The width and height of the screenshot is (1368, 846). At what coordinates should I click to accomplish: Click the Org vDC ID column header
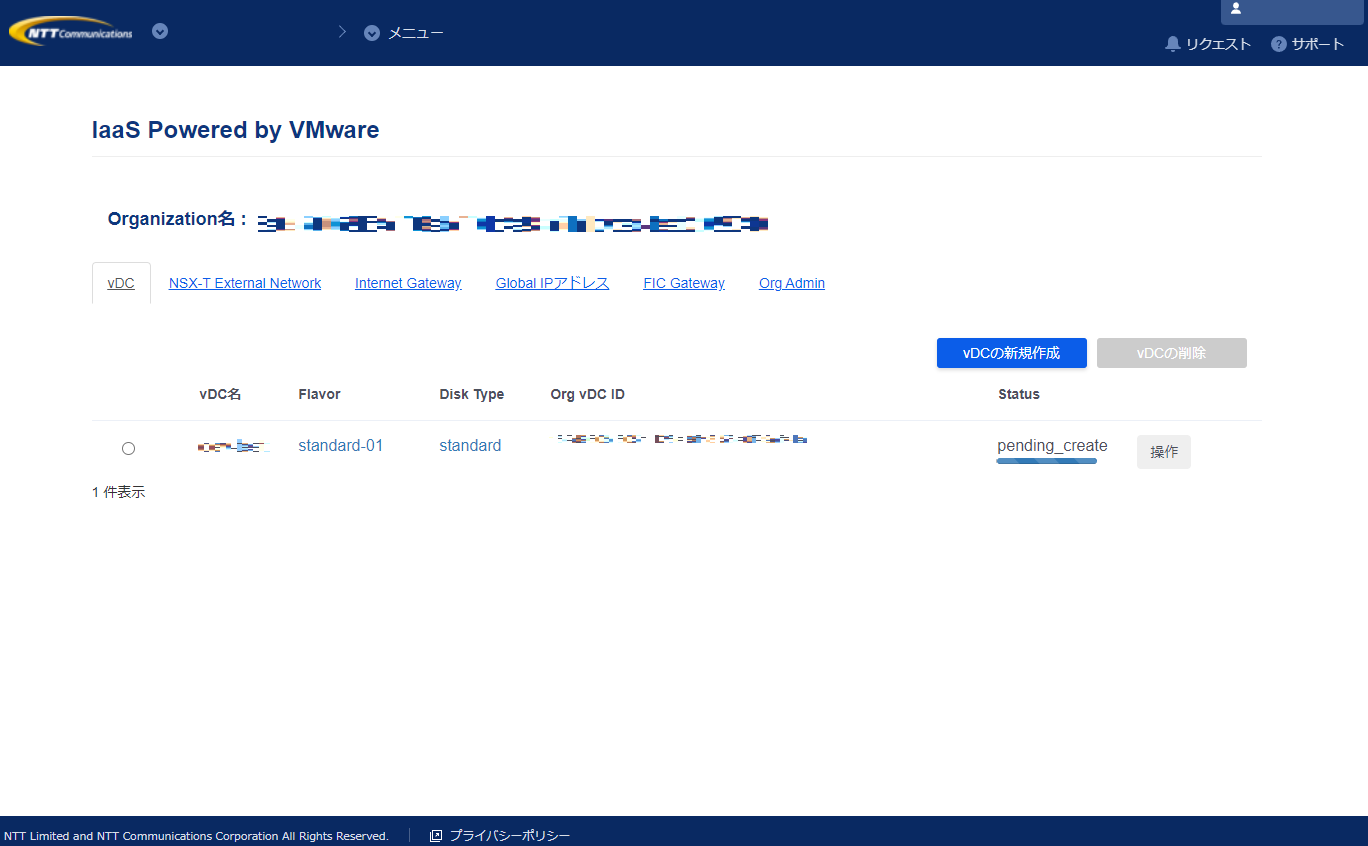point(588,394)
